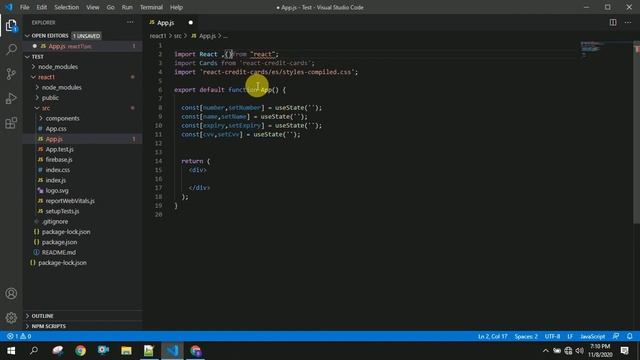Screen dimensions: 640x360
Task: Click the VS Code logo in title bar
Action: (x=9, y=7)
